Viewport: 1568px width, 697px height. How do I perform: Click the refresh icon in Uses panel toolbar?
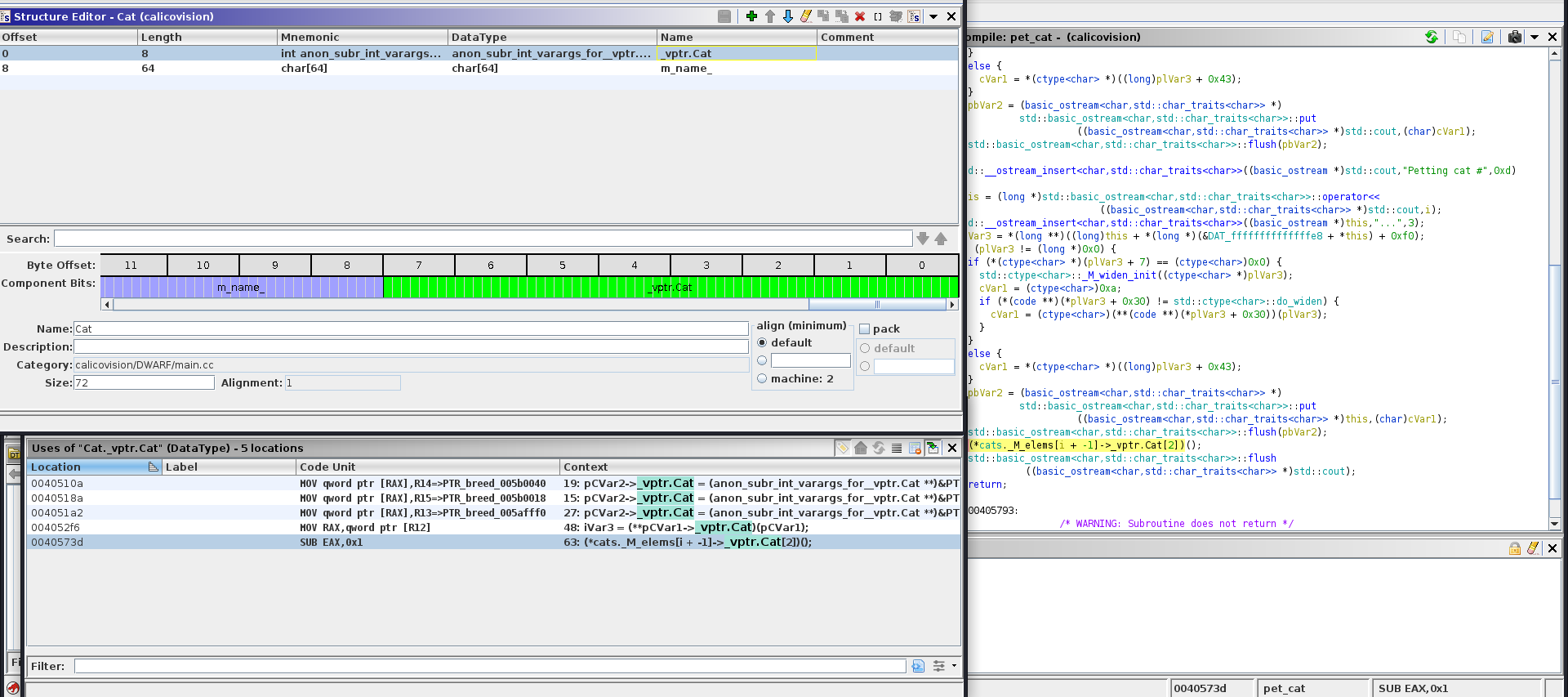tap(879, 448)
